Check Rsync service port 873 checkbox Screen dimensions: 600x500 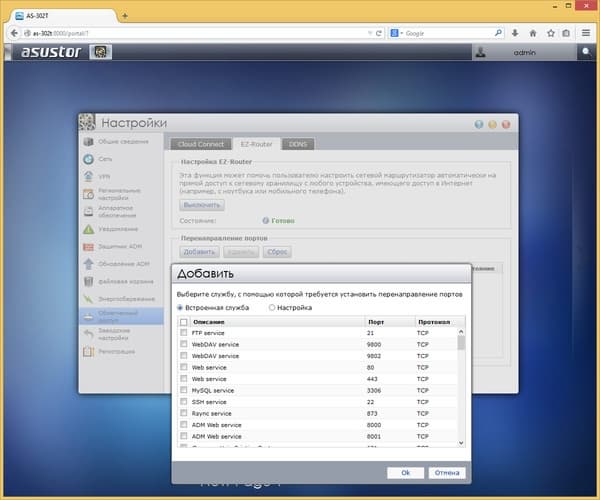click(x=184, y=413)
